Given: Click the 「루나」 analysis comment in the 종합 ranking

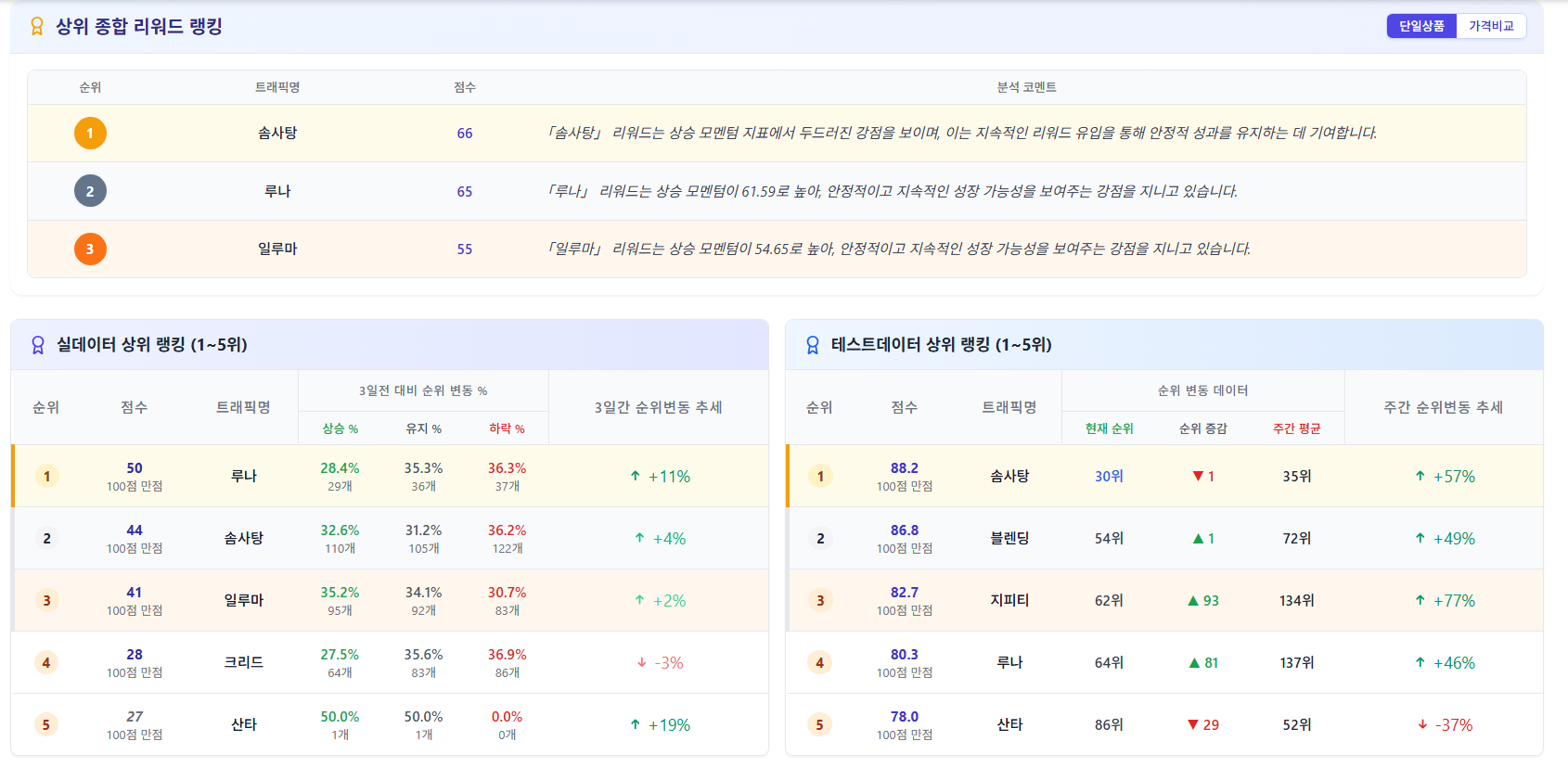Looking at the screenshot, I should 892,191.
